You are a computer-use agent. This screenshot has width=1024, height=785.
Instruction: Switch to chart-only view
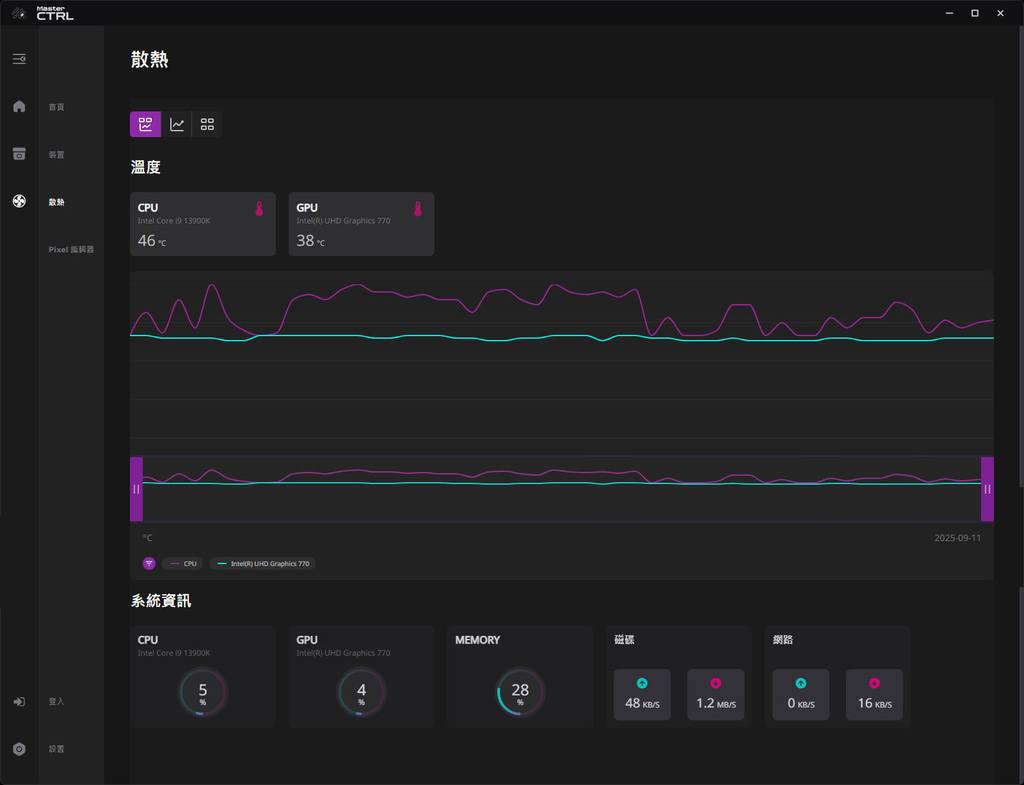(176, 124)
